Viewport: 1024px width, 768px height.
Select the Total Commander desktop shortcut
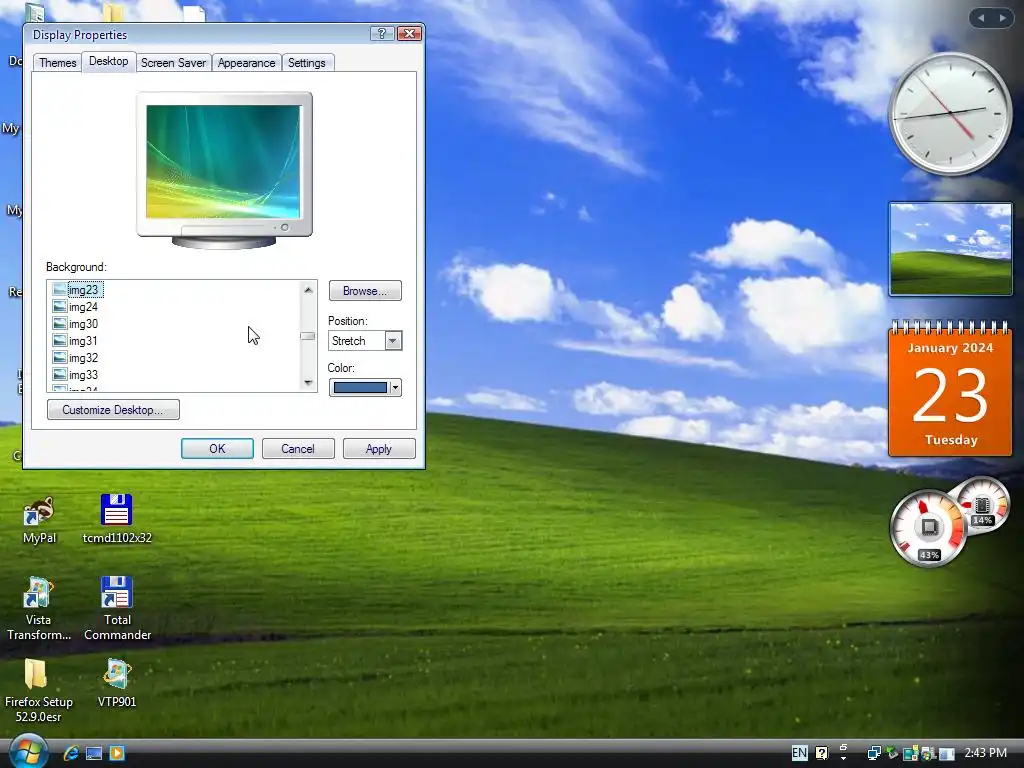pyautogui.click(x=117, y=609)
